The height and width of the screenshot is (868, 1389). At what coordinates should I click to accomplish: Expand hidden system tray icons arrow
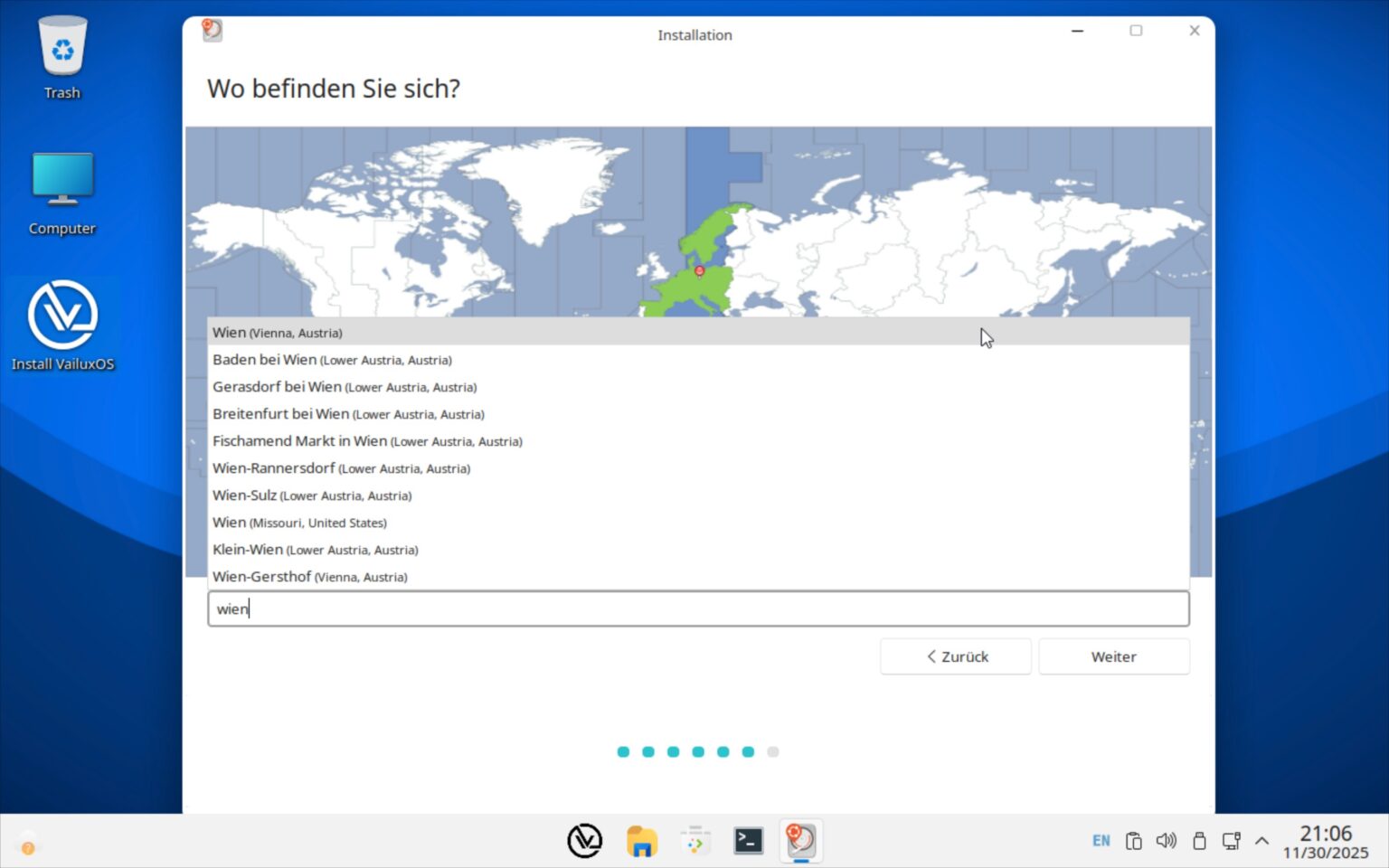1261,841
